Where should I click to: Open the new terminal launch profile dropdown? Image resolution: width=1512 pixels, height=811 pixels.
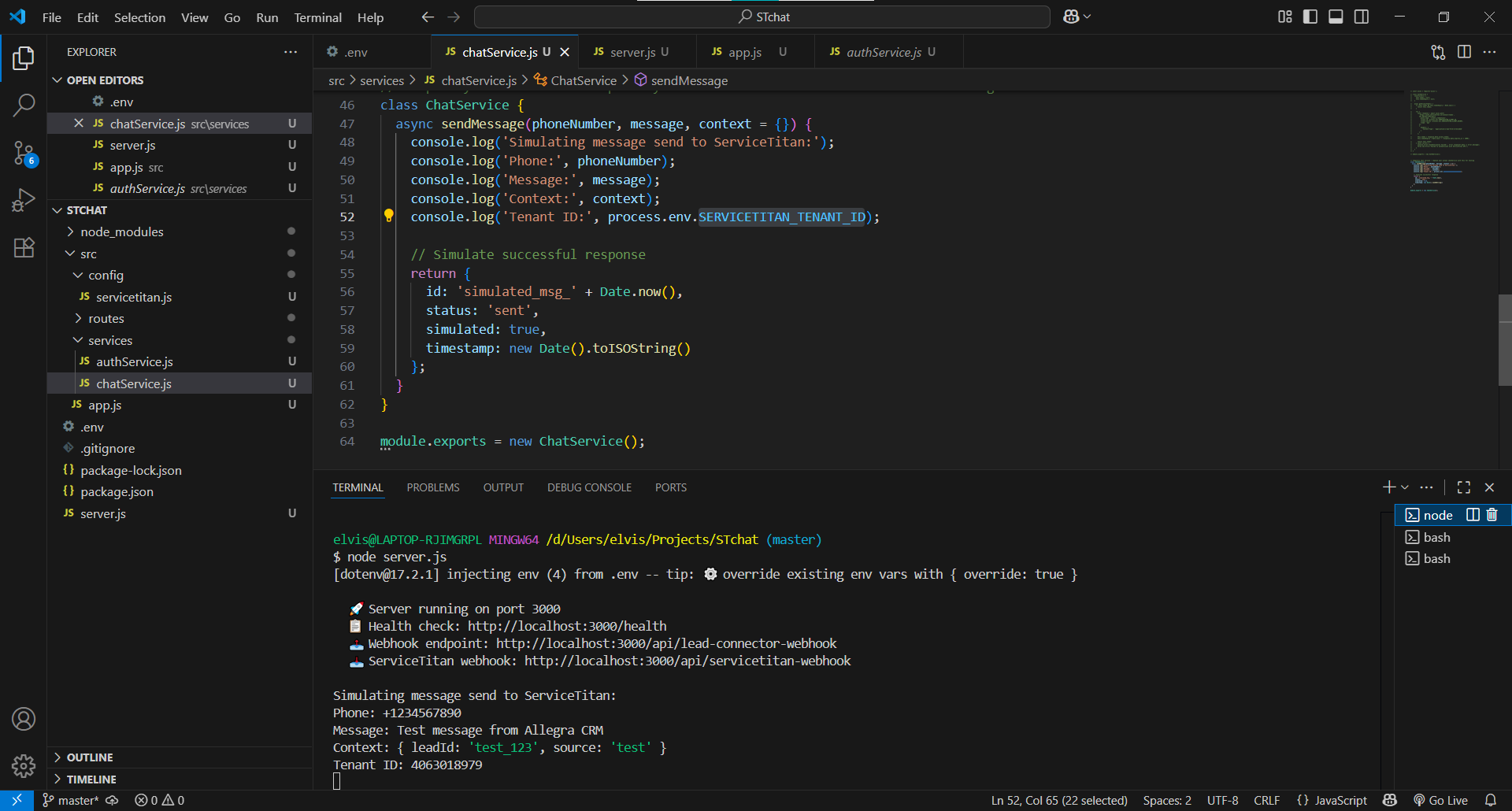(1405, 487)
